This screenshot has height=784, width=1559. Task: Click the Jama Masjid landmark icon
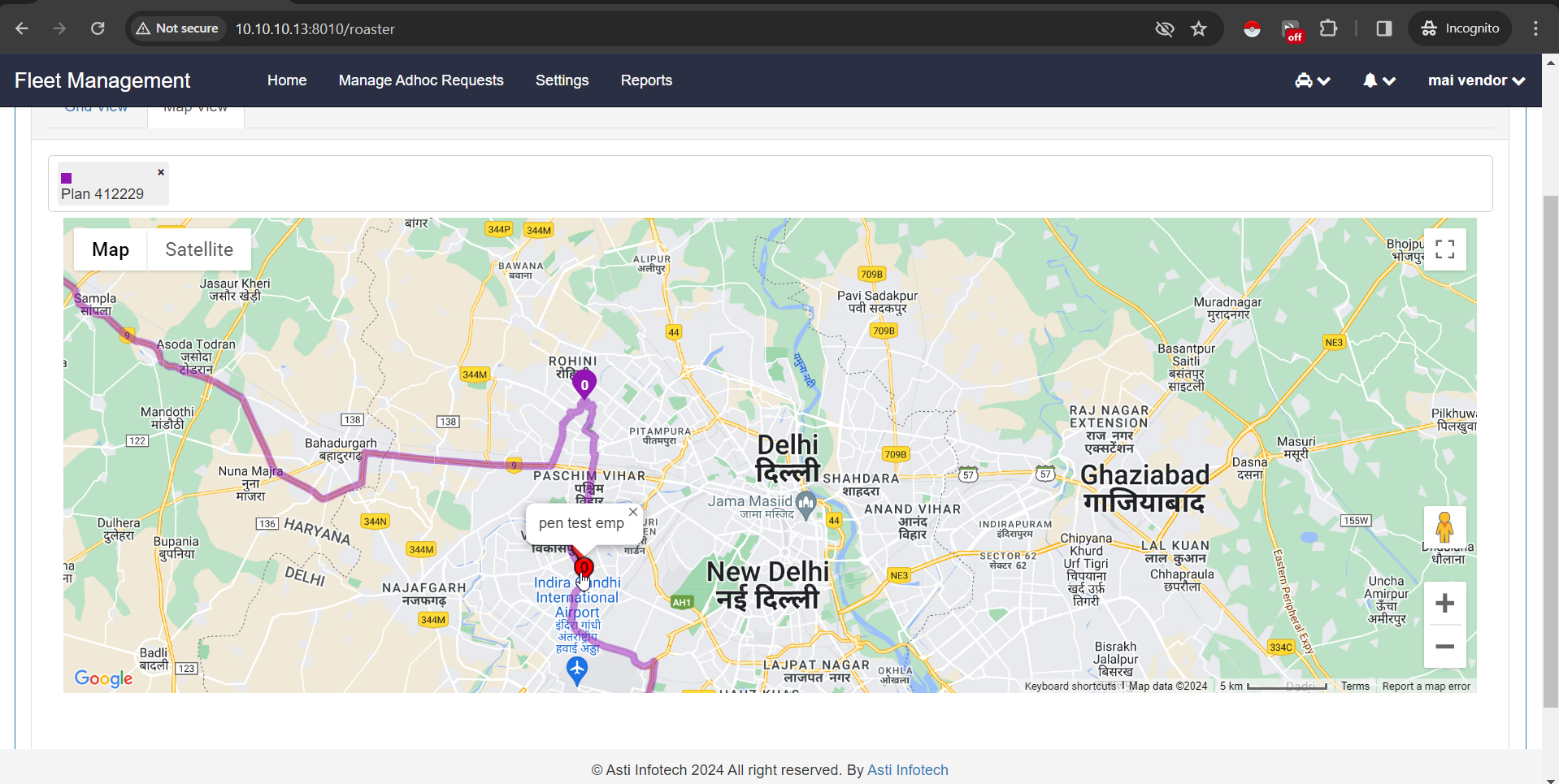coord(806,505)
